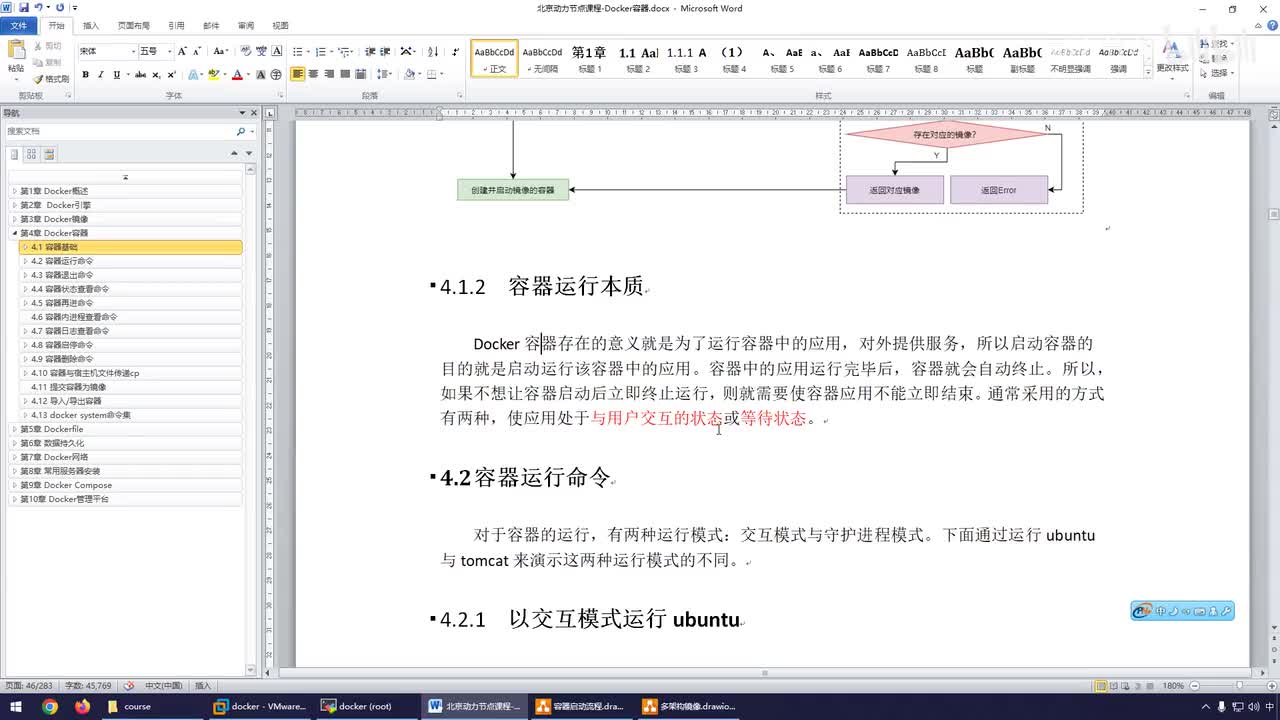The image size is (1280, 720).
Task: Apply 副标题 style
Action: tap(1022, 58)
